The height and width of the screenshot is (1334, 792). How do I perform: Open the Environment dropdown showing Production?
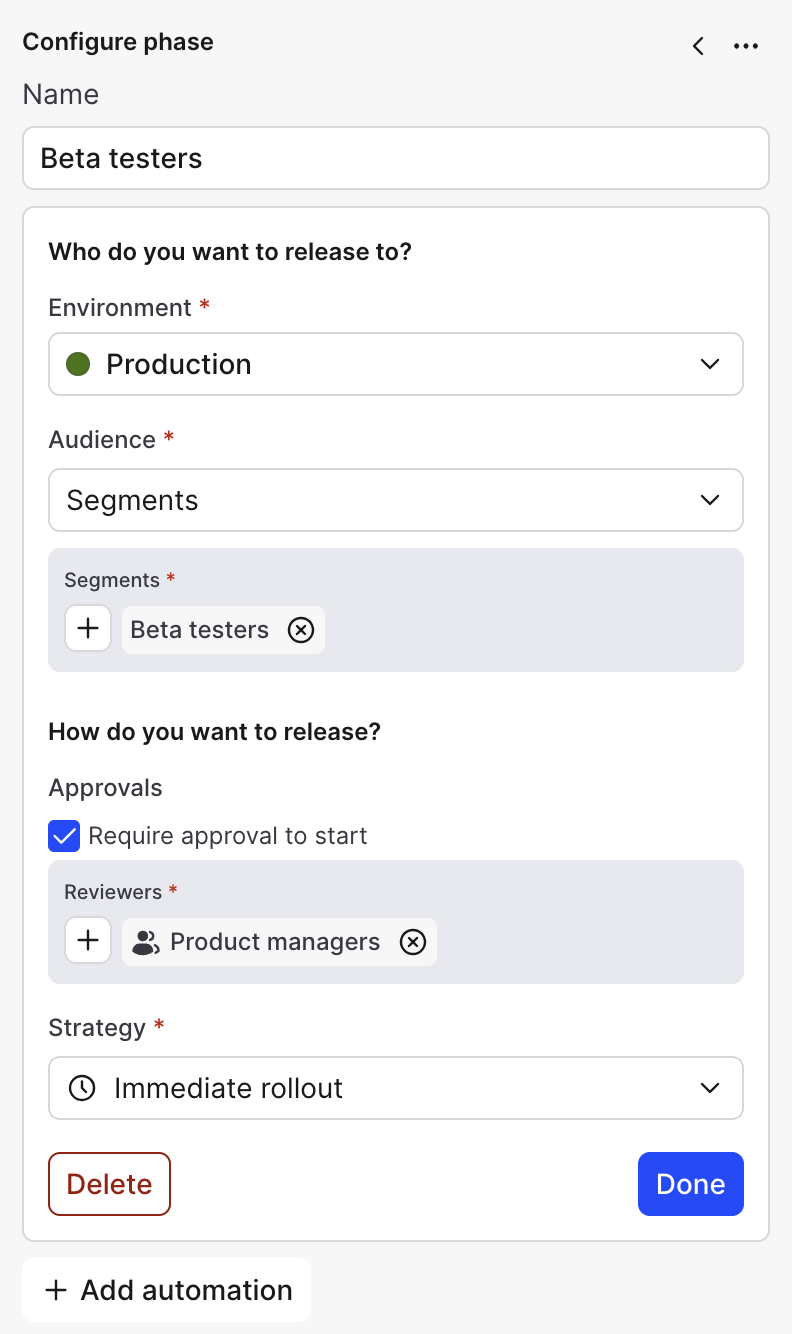(x=396, y=364)
